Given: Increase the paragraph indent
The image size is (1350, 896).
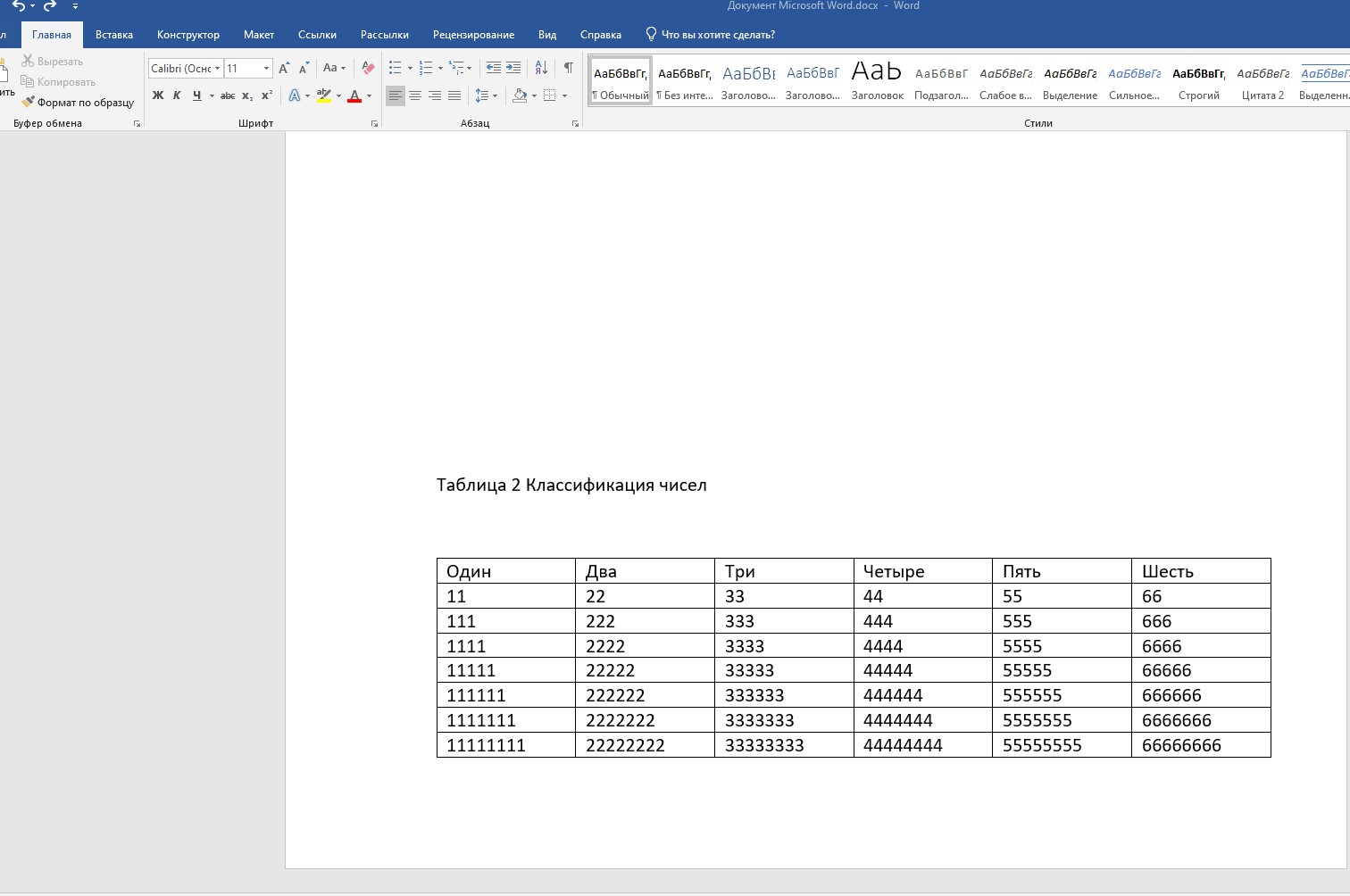Looking at the screenshot, I should point(513,68).
